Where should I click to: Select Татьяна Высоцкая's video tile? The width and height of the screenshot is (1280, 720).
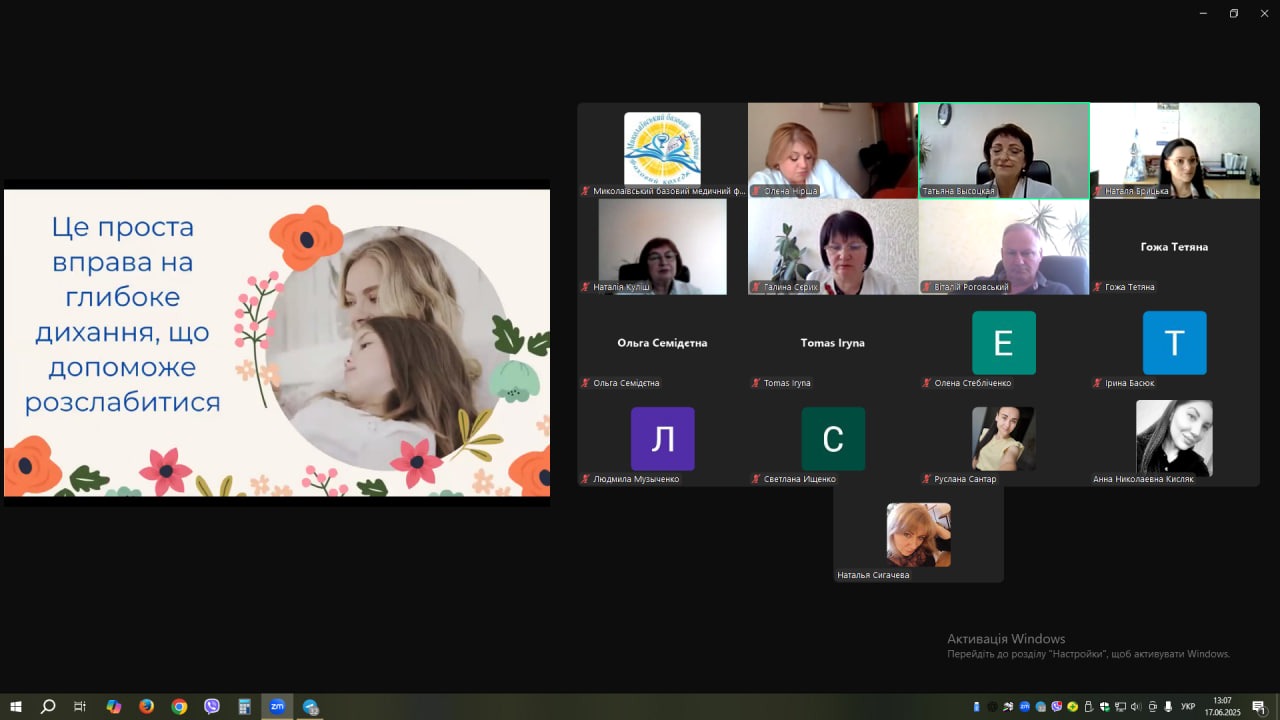point(1003,150)
